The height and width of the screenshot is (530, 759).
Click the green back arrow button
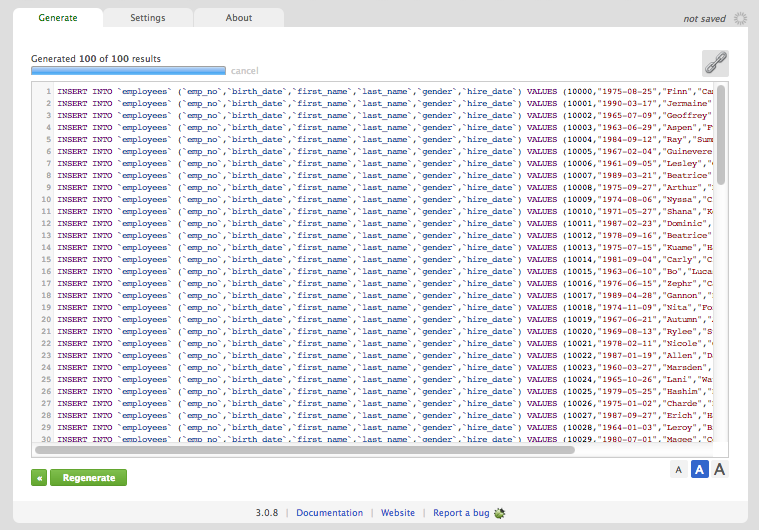pyautogui.click(x=39, y=478)
